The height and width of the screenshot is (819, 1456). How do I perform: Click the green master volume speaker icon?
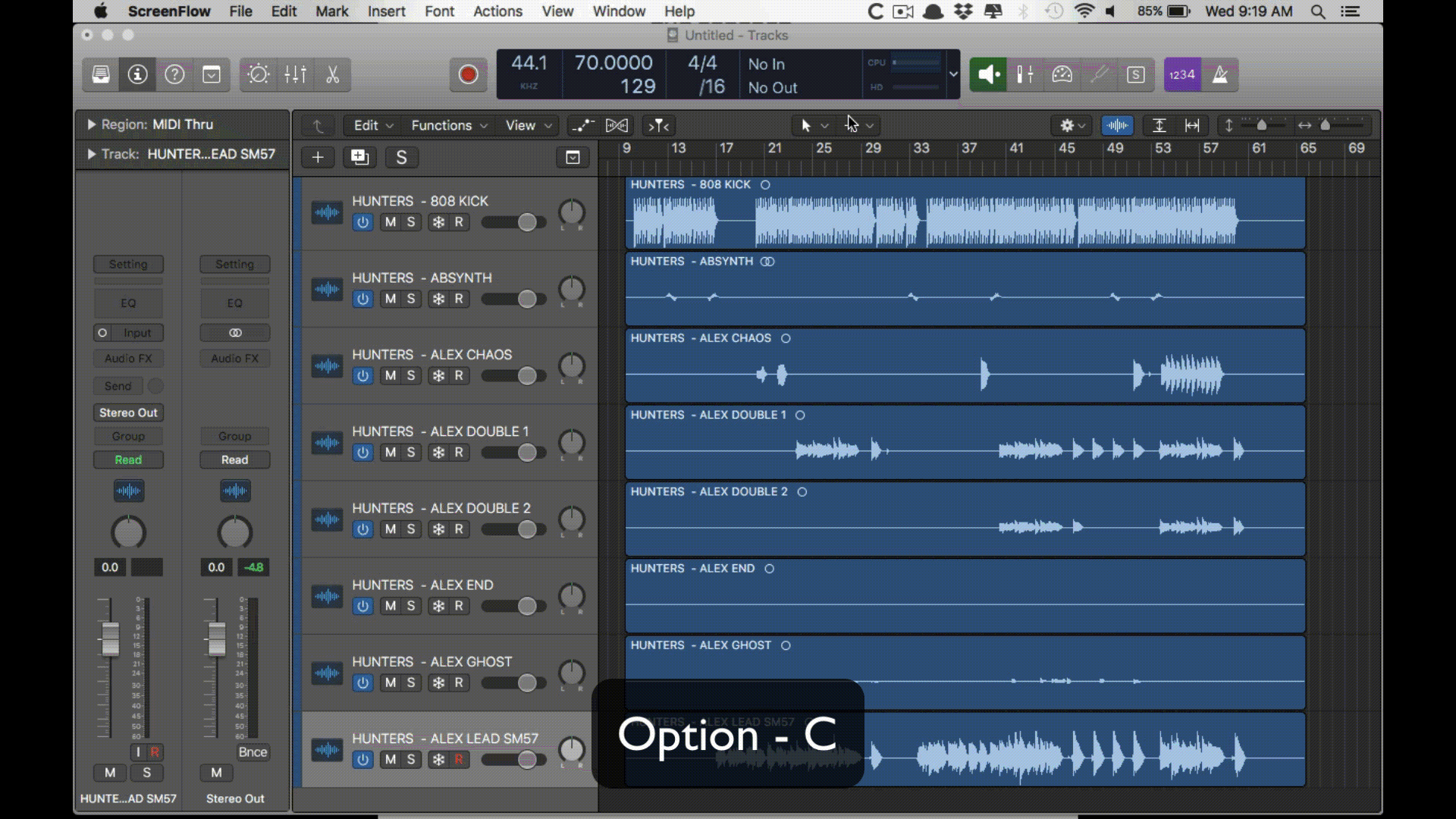tap(988, 74)
